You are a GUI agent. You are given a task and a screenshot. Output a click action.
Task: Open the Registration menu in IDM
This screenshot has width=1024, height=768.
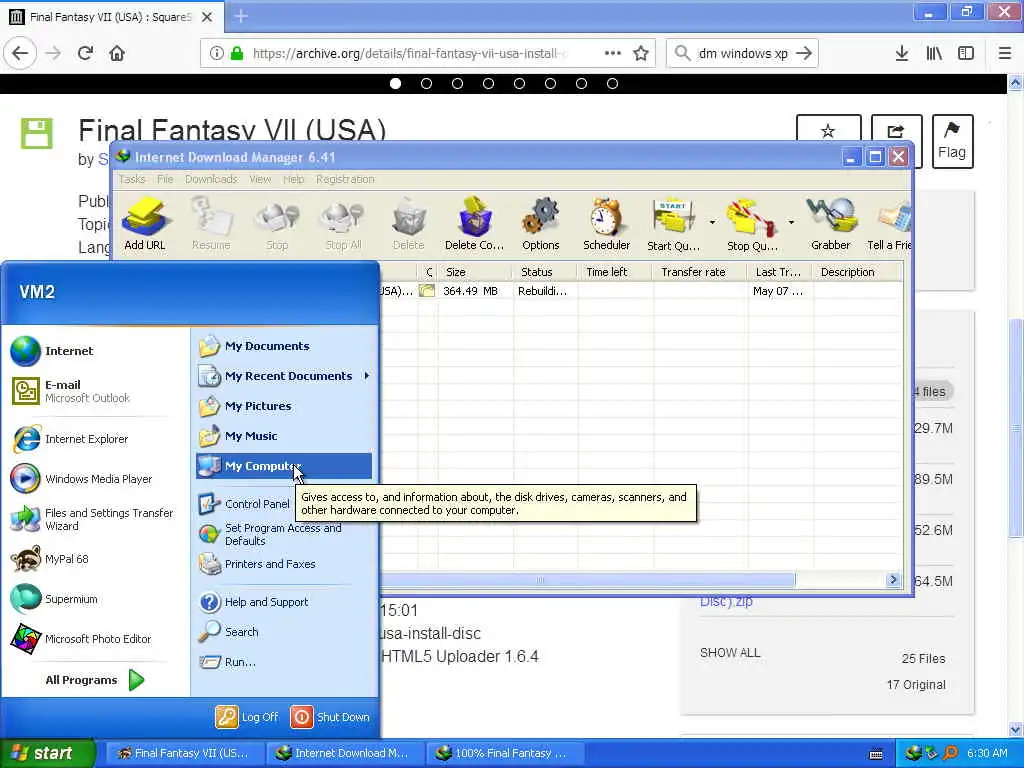(x=345, y=179)
